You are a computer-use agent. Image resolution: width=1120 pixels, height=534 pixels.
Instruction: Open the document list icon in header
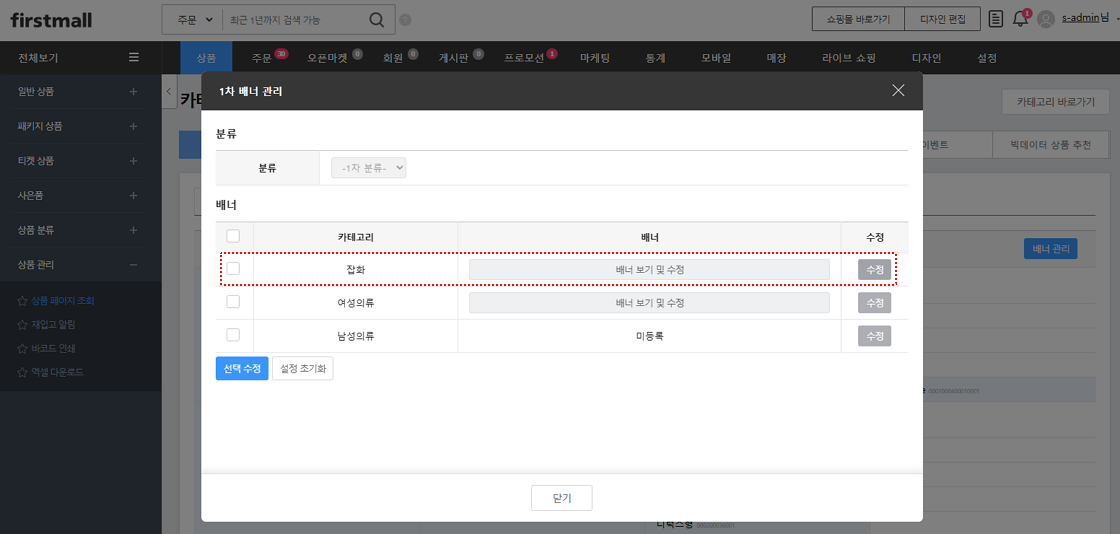click(996, 19)
